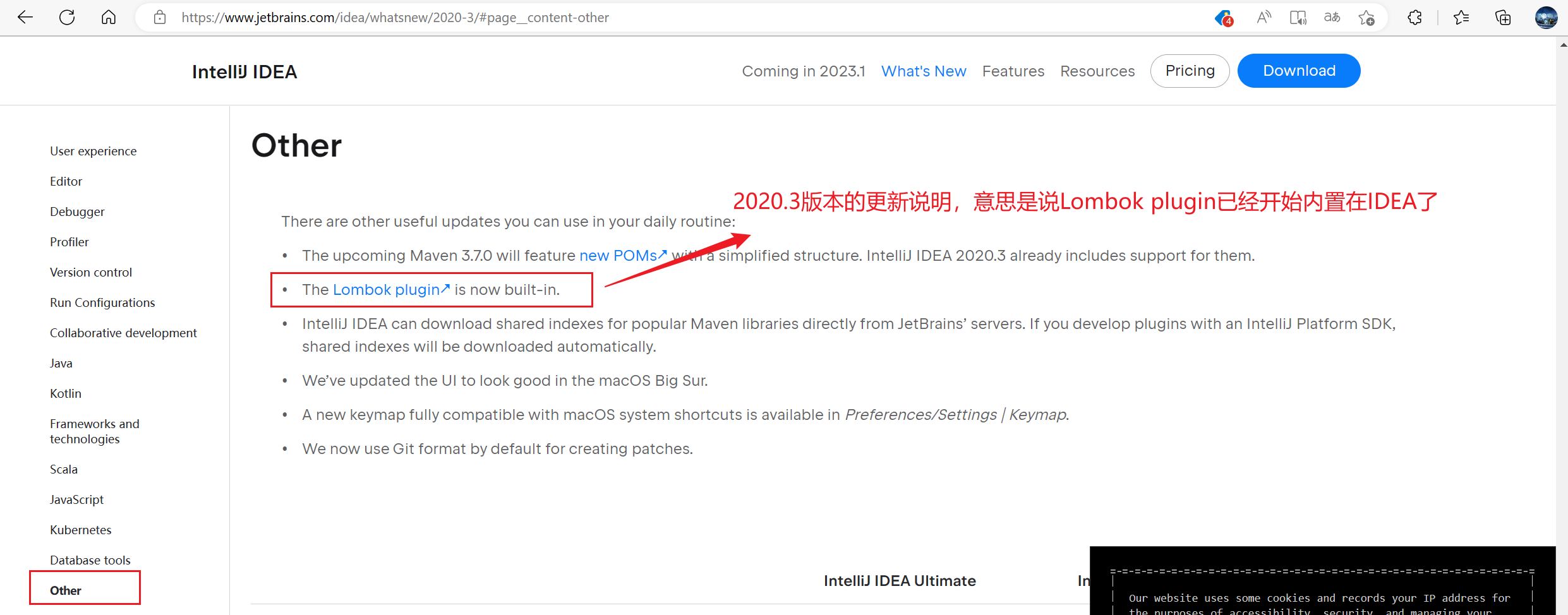Click the Preferences/Settings | Keymap text
This screenshot has width=1568, height=615.
click(956, 415)
